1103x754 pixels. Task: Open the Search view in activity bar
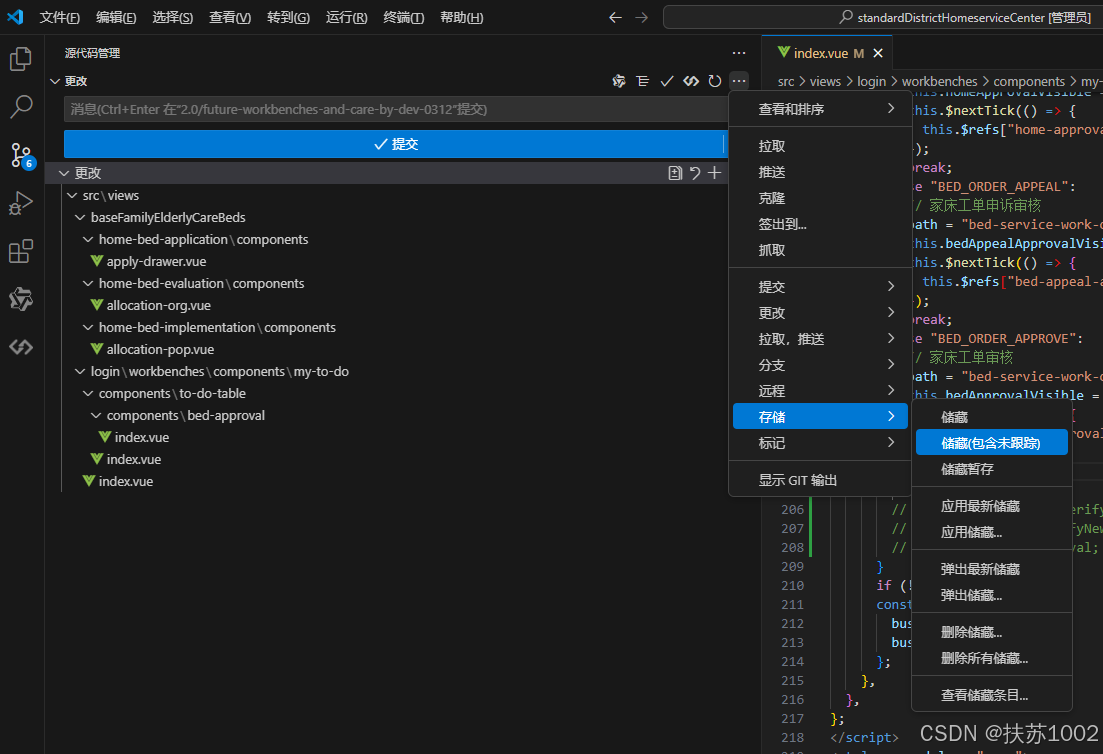(21, 107)
